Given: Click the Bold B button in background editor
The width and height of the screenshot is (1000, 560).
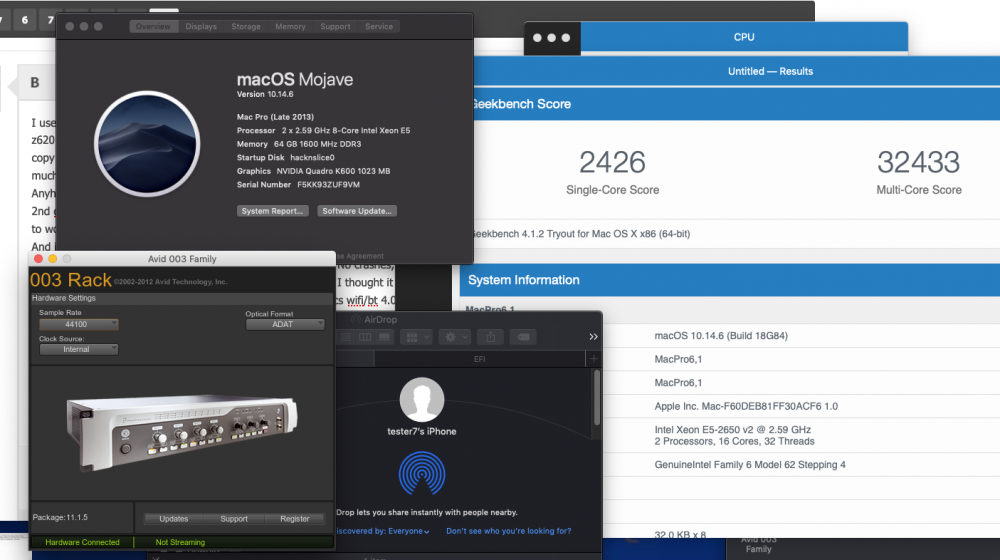Looking at the screenshot, I should coord(35,83).
